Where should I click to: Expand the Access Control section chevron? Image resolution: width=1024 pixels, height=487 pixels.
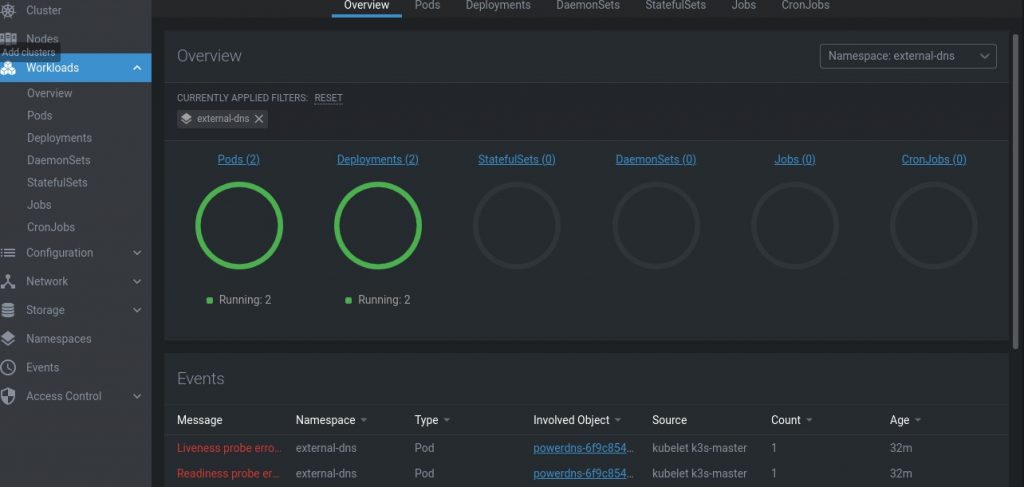click(x=137, y=396)
